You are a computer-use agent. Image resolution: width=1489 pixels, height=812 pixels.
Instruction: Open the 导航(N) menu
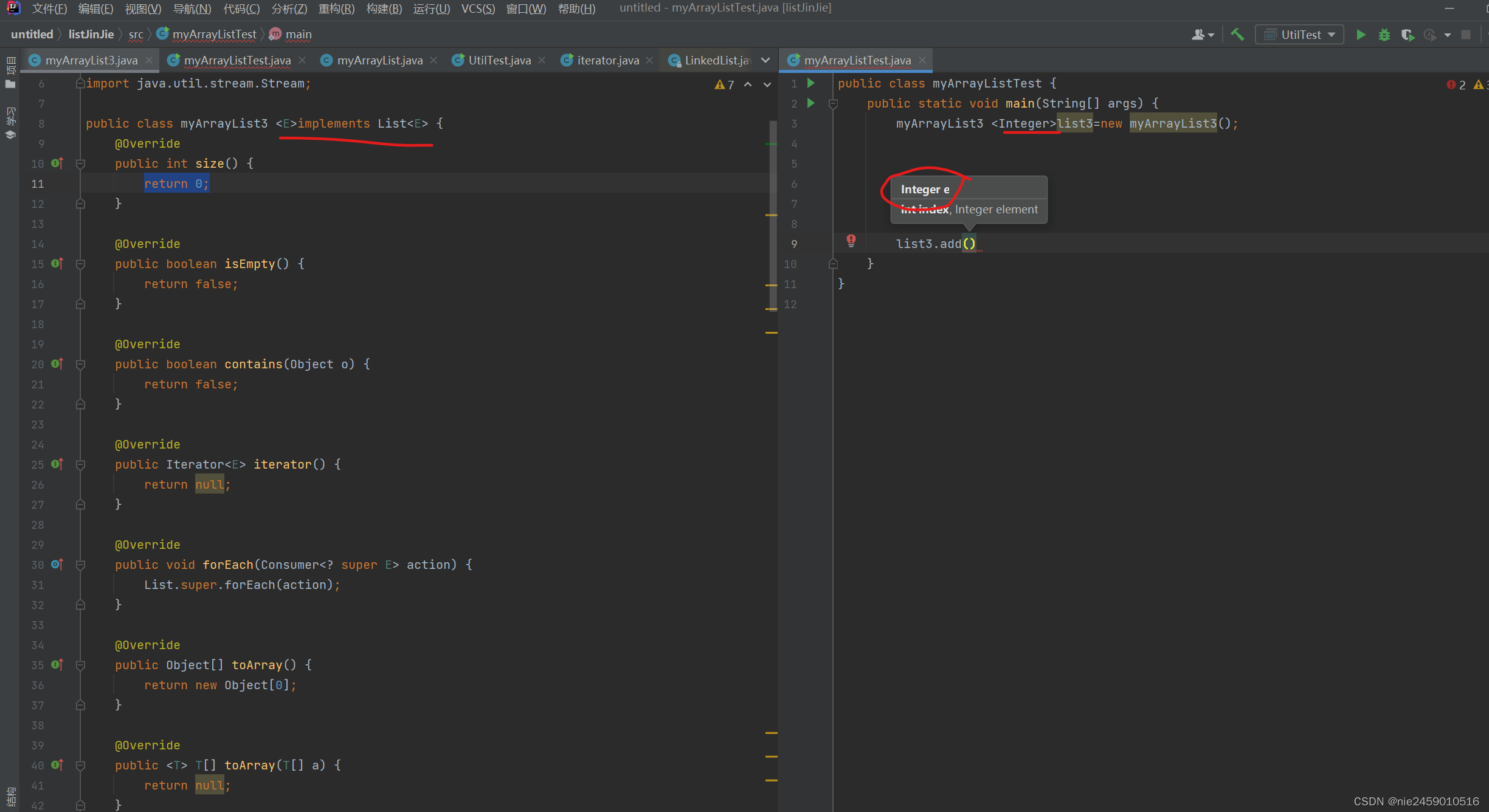pos(192,9)
